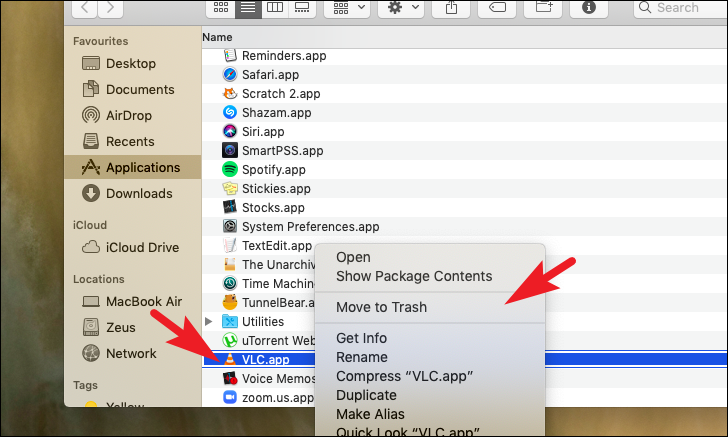Choose Duplicate in the context menu
728x437 pixels.
coord(430,395)
